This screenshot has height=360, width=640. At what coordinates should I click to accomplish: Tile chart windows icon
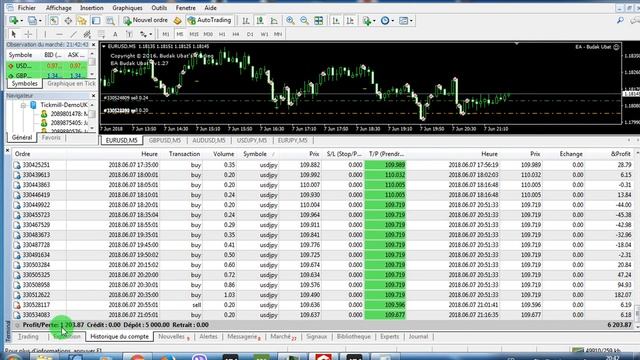click(x=319, y=20)
